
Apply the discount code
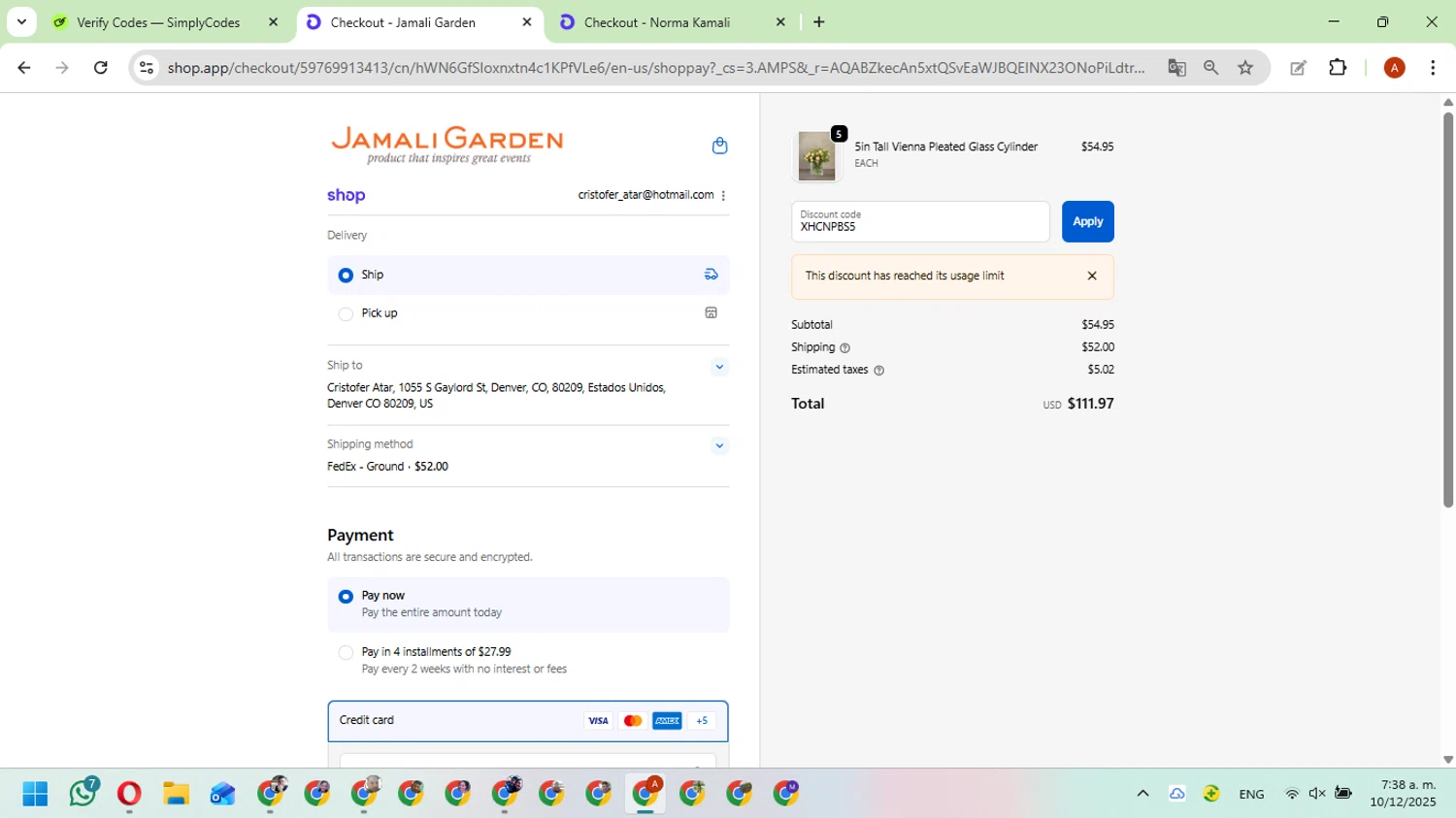click(1087, 221)
